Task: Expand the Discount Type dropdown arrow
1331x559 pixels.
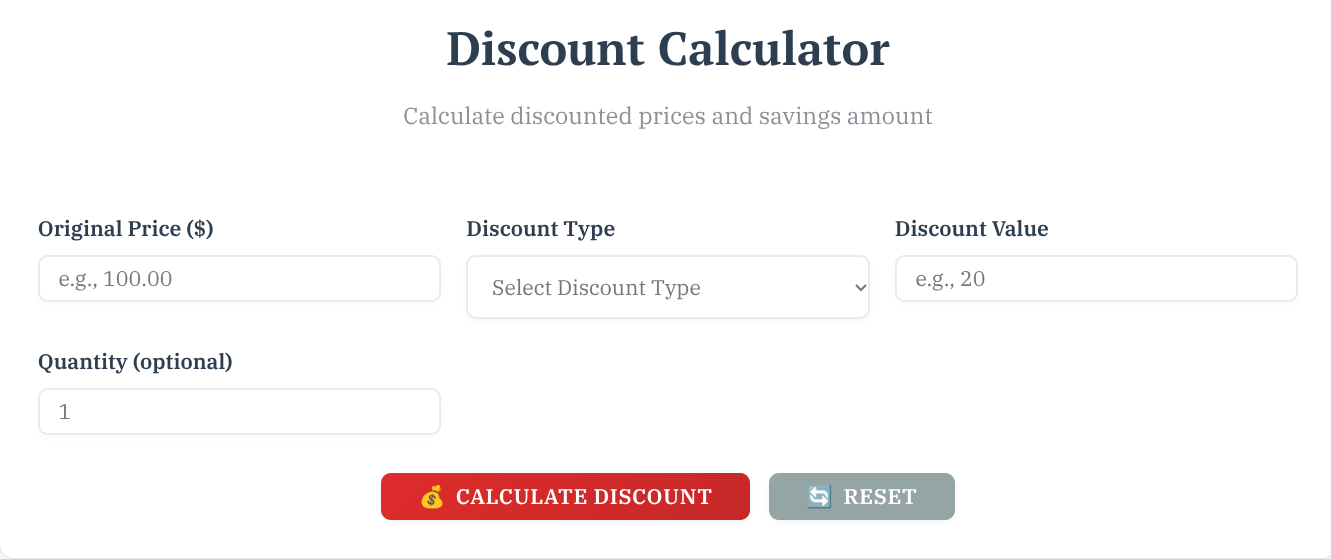Action: click(859, 288)
